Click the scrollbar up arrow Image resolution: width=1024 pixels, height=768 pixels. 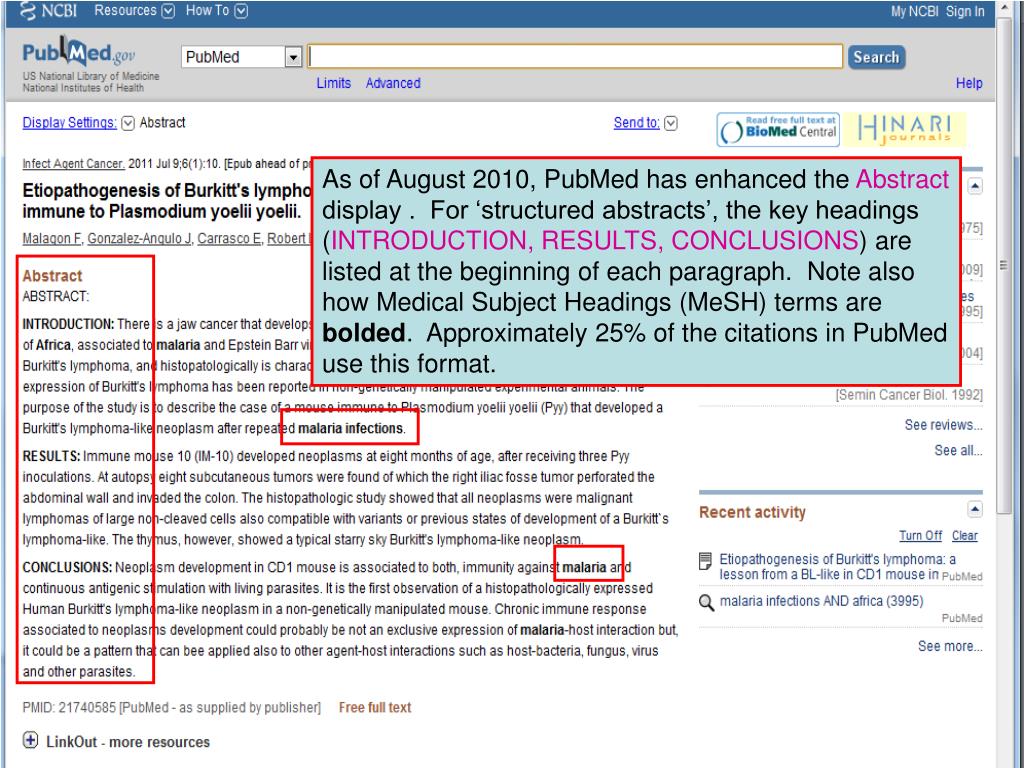tap(1004, 8)
